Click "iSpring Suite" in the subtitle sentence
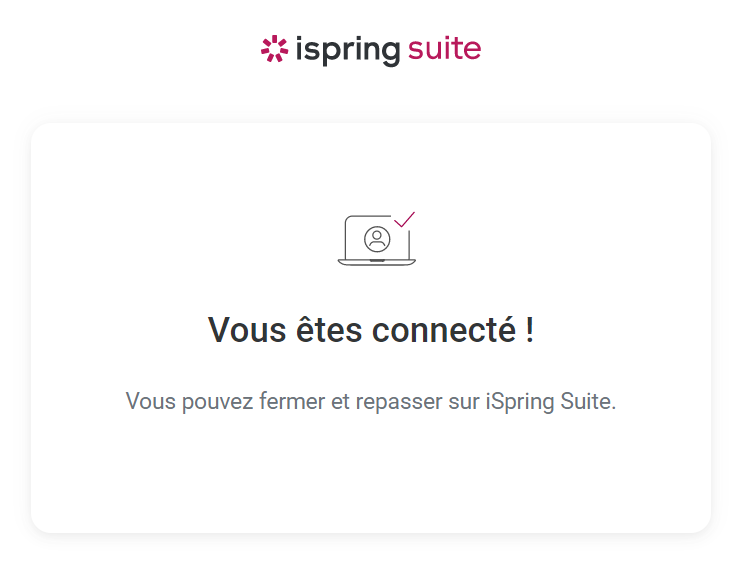 (x=551, y=402)
